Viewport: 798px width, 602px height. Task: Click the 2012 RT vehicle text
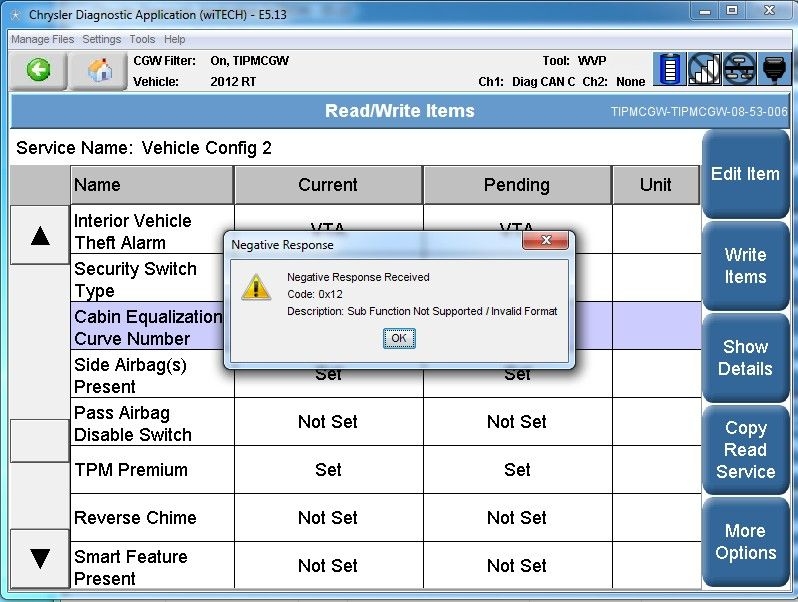coord(233,82)
